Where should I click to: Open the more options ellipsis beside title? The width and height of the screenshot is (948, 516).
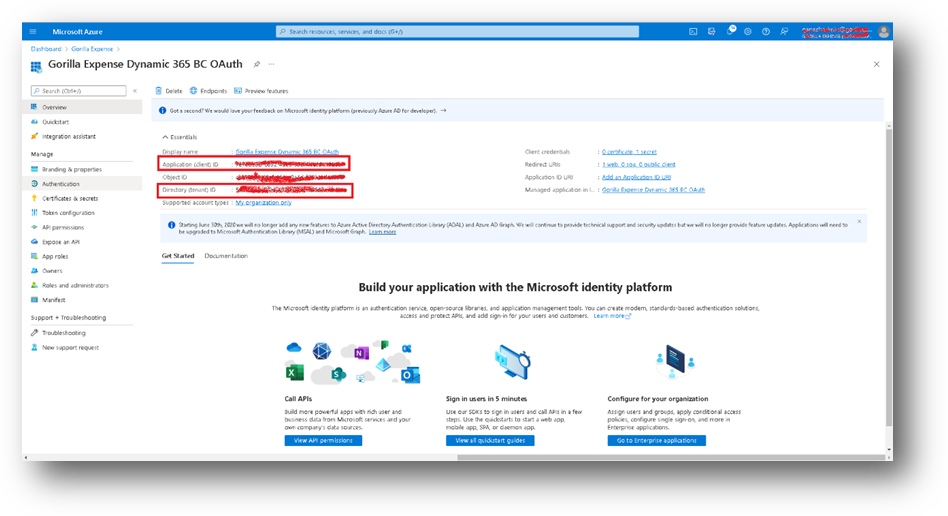click(271, 64)
